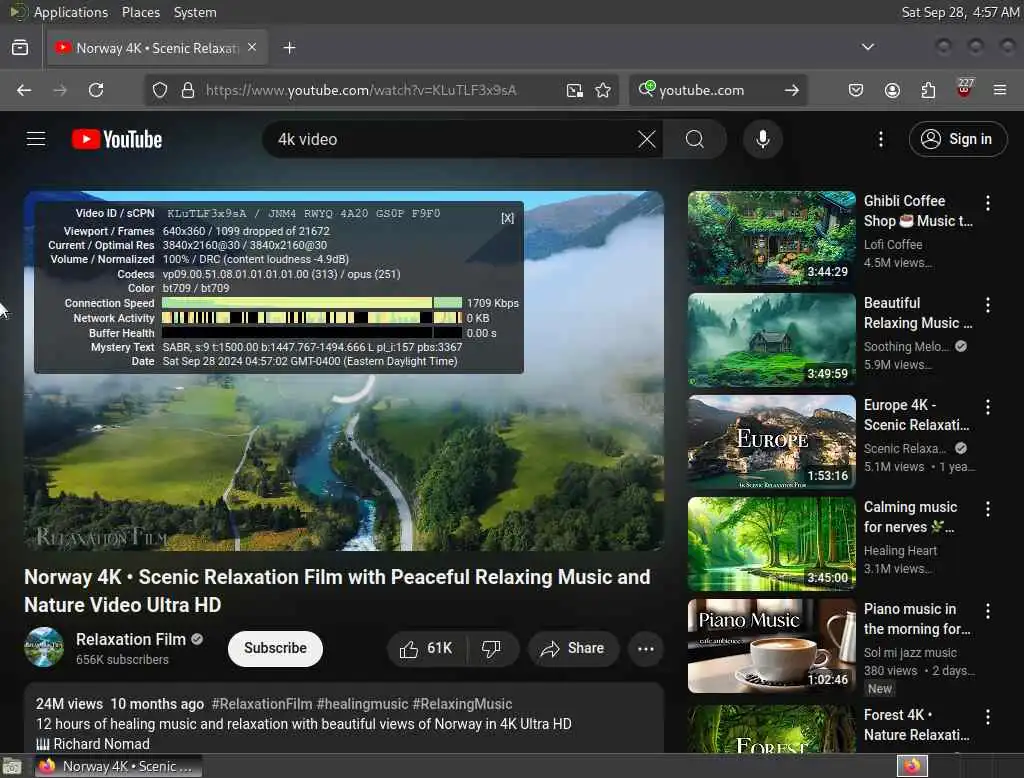Click the Network Activity graph bar
Screen dimensions: 1024x778
click(x=312, y=318)
